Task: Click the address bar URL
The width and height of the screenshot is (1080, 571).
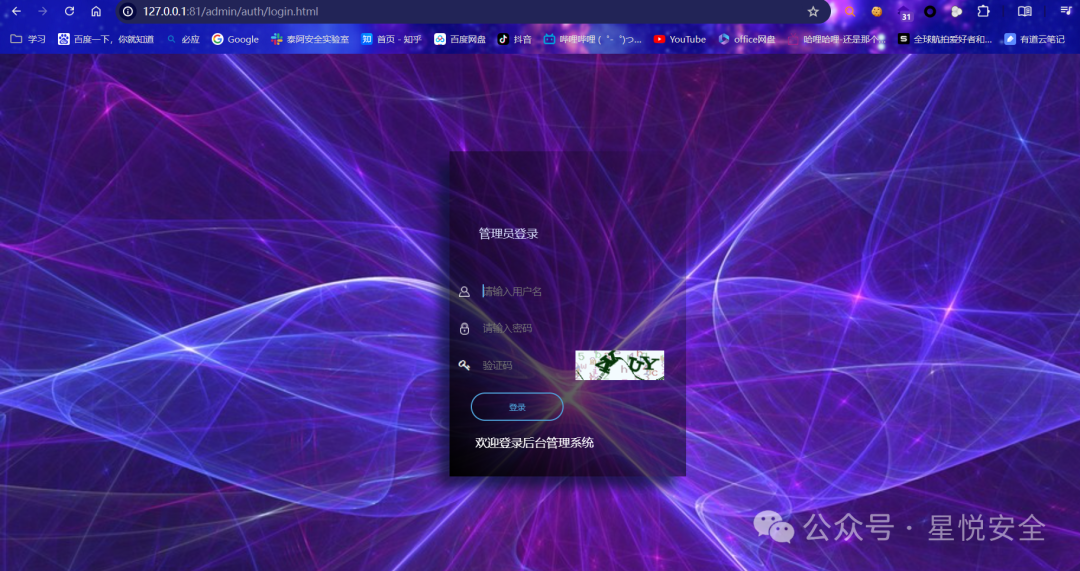Action: tap(231, 12)
